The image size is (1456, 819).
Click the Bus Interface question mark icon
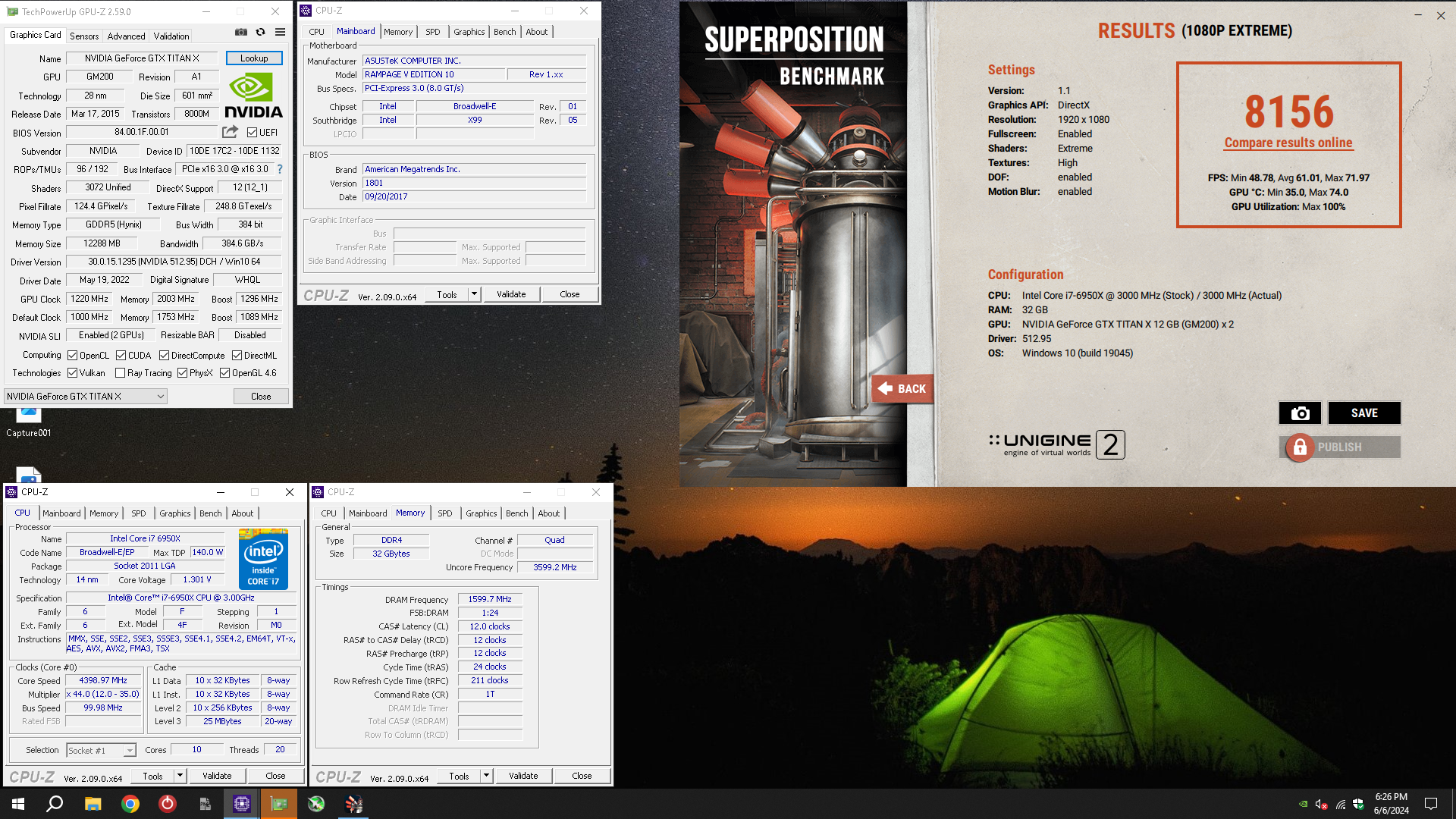click(x=280, y=169)
